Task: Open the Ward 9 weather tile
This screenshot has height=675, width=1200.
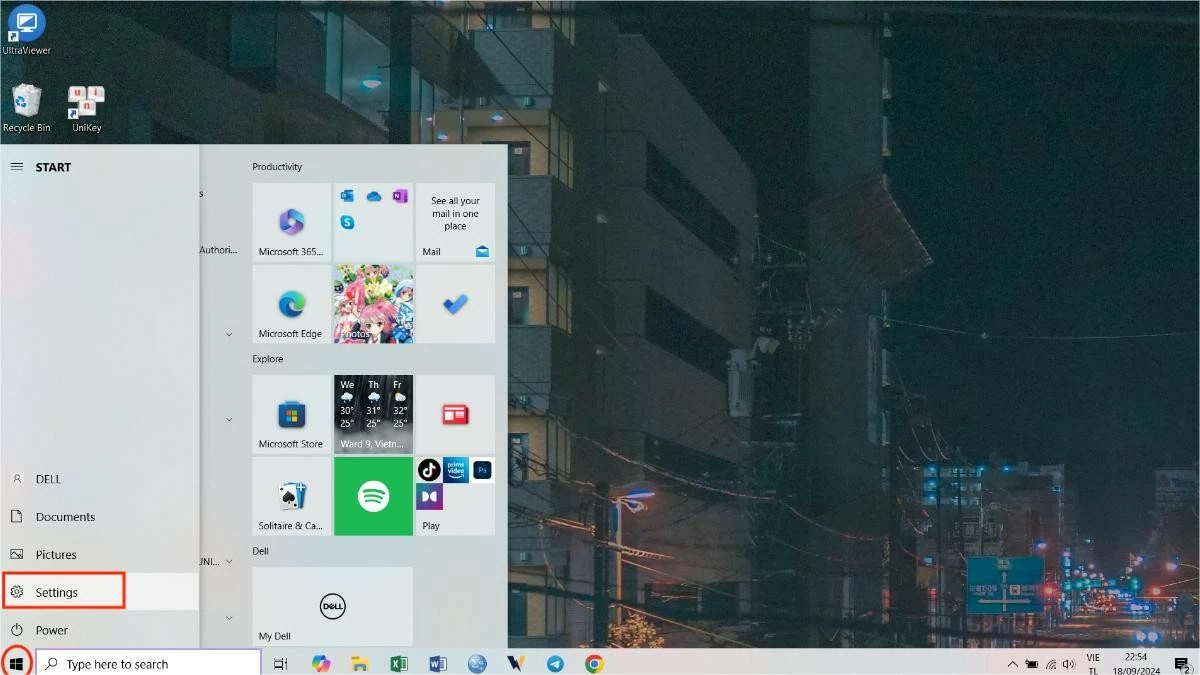Action: coord(373,413)
